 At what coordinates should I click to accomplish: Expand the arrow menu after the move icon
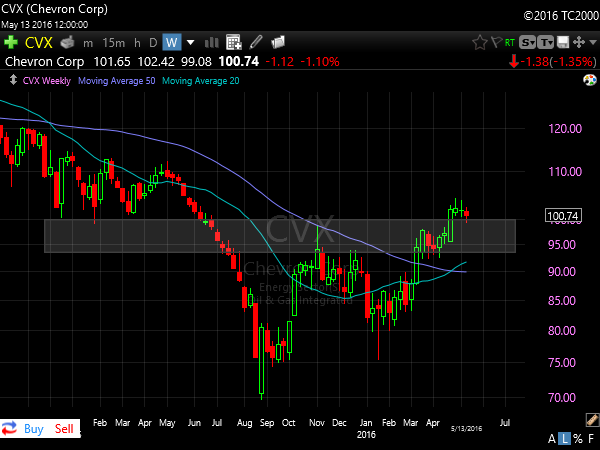[593, 42]
